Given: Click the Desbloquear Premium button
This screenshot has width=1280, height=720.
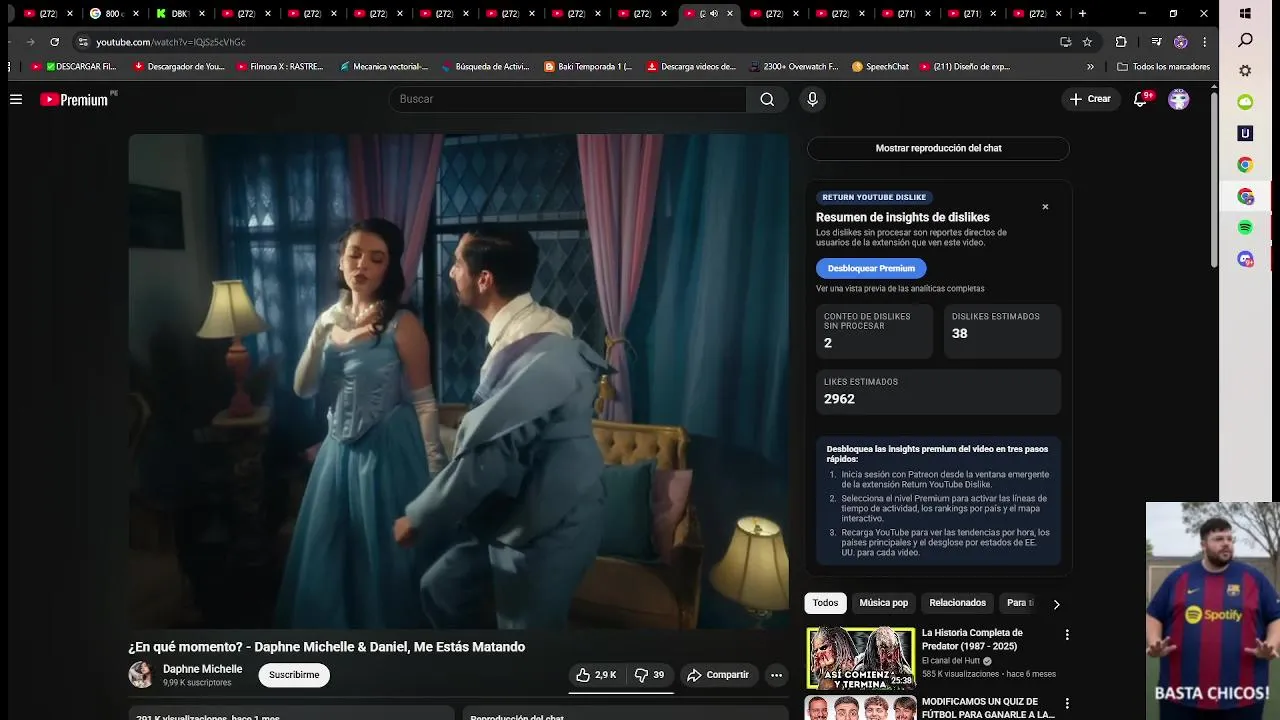Looking at the screenshot, I should click(871, 268).
